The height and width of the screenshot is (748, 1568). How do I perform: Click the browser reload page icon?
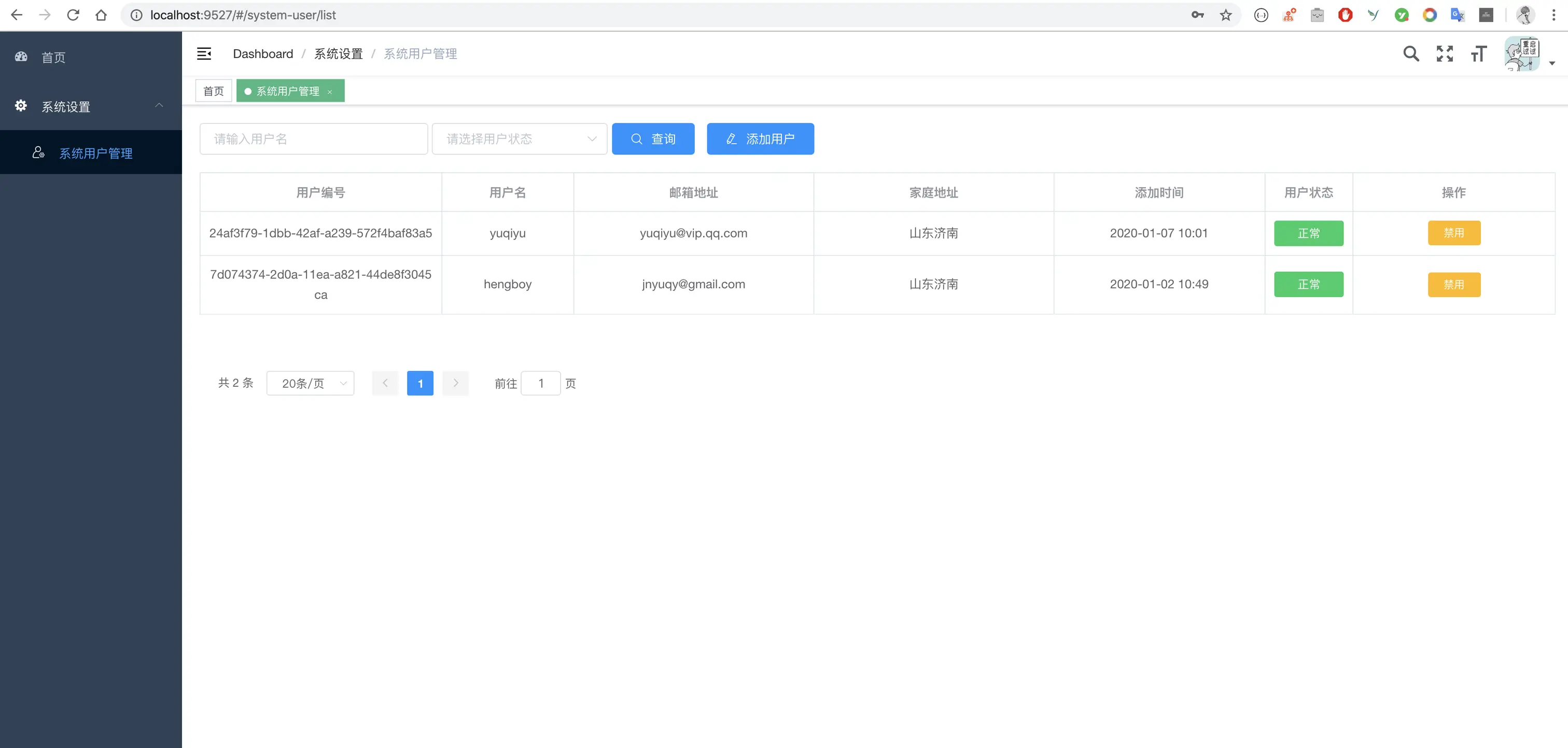(73, 15)
